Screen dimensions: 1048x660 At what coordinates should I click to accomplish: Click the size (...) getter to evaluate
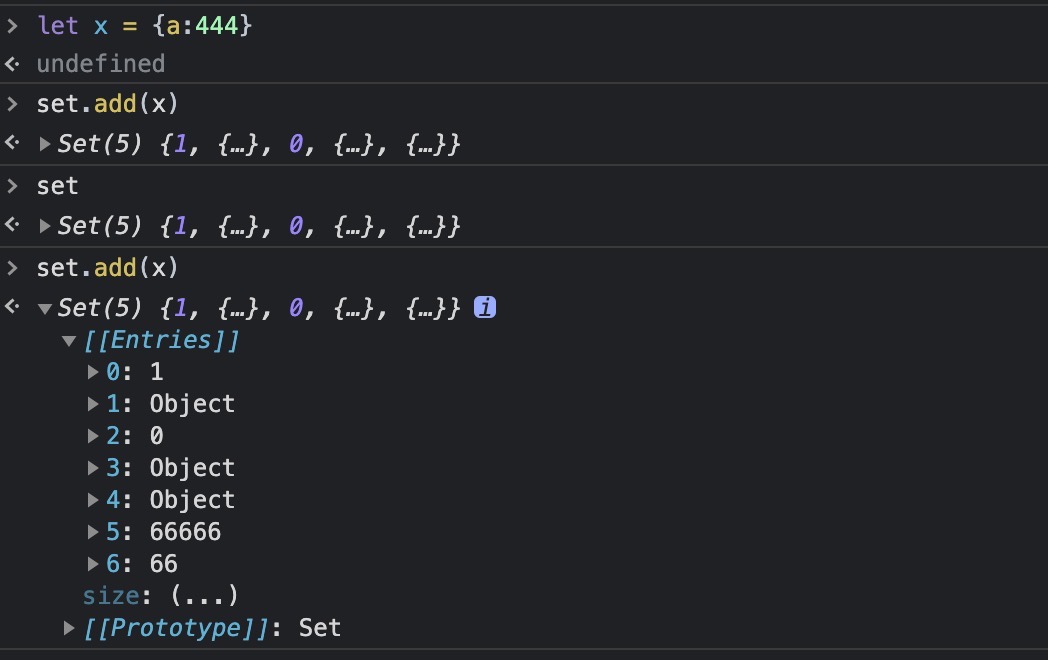(204, 597)
